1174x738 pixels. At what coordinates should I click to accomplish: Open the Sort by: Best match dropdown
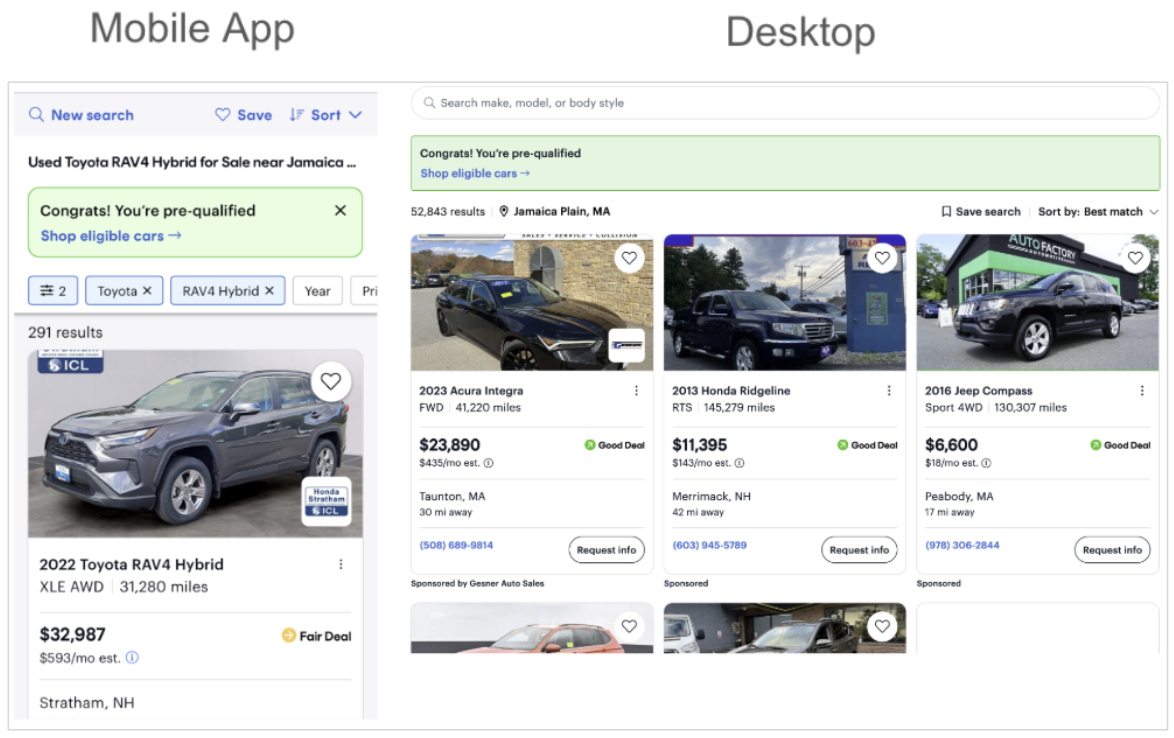[1098, 212]
